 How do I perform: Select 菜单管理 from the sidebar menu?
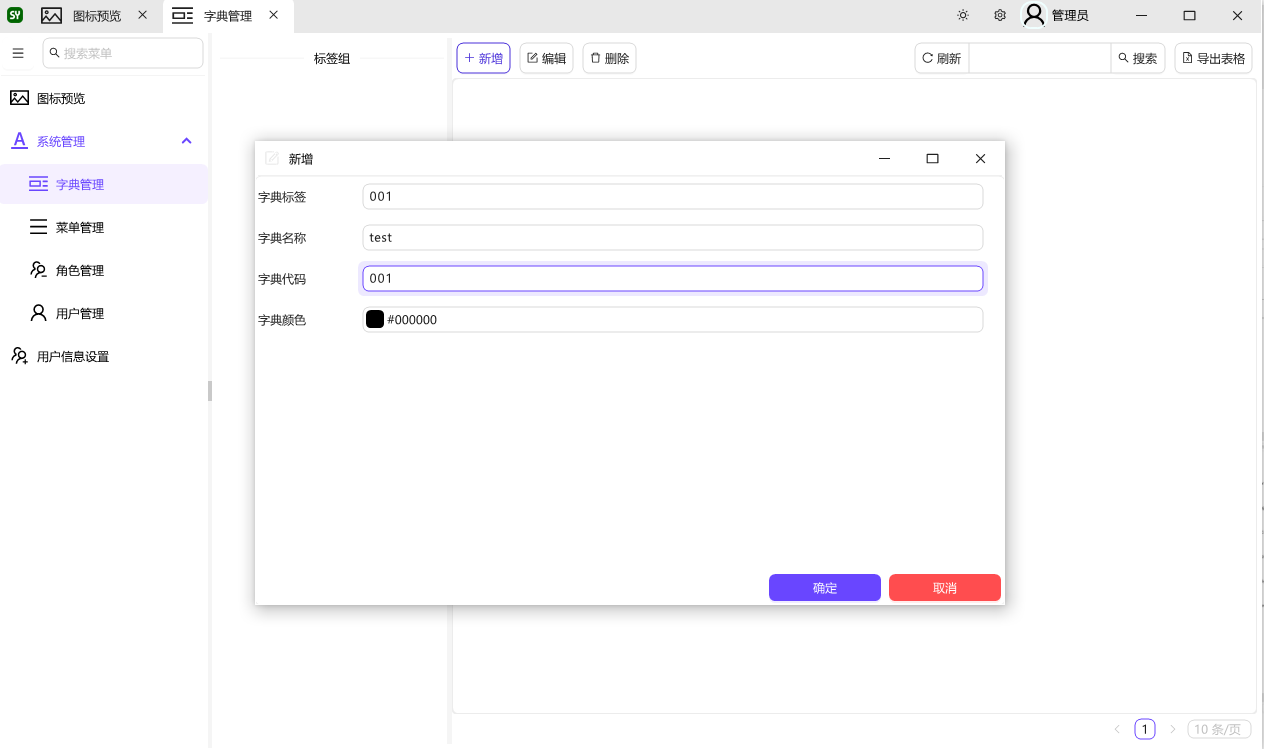(x=80, y=227)
